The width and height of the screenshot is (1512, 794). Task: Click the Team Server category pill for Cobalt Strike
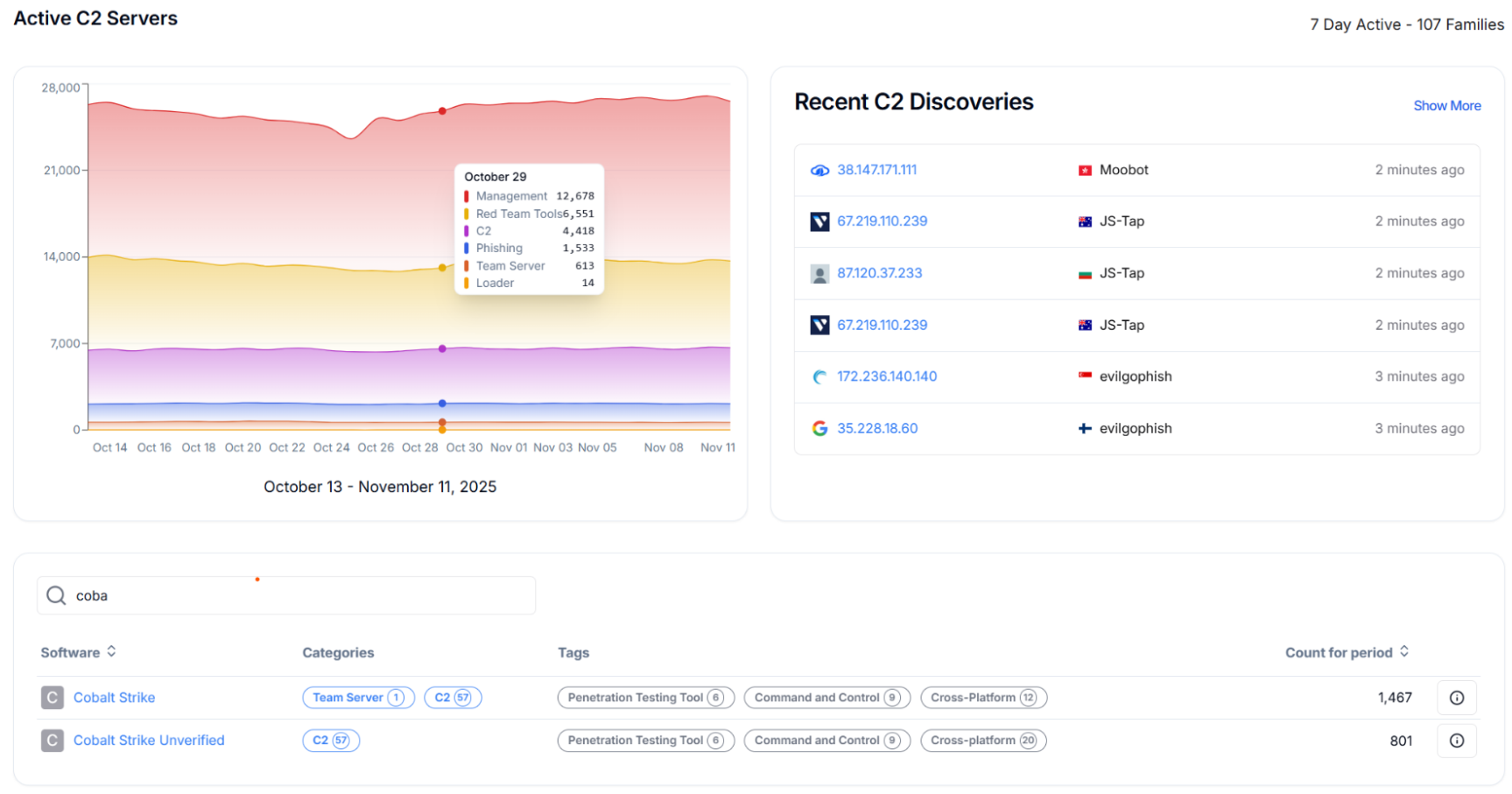pos(358,698)
